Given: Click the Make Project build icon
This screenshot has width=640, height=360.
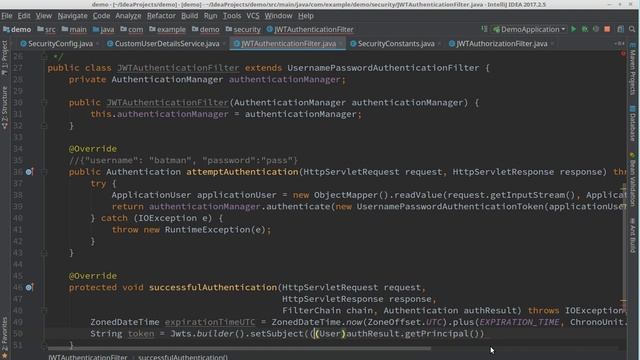Looking at the screenshot, I should tap(484, 29).
